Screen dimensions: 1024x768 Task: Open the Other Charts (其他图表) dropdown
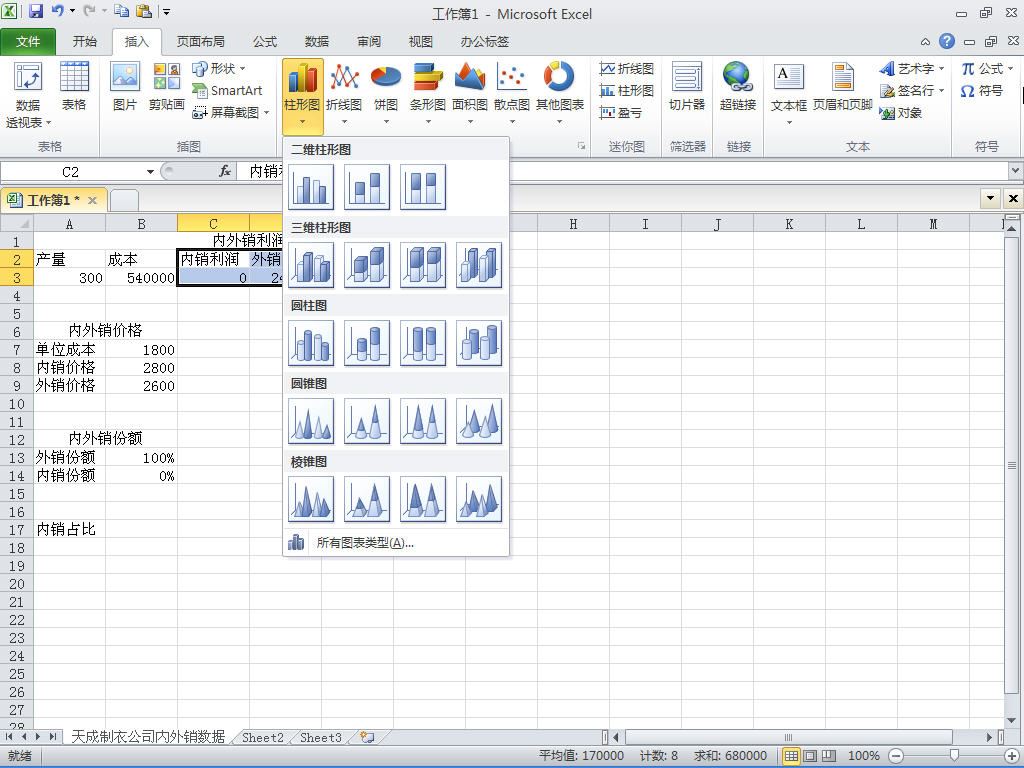[560, 93]
